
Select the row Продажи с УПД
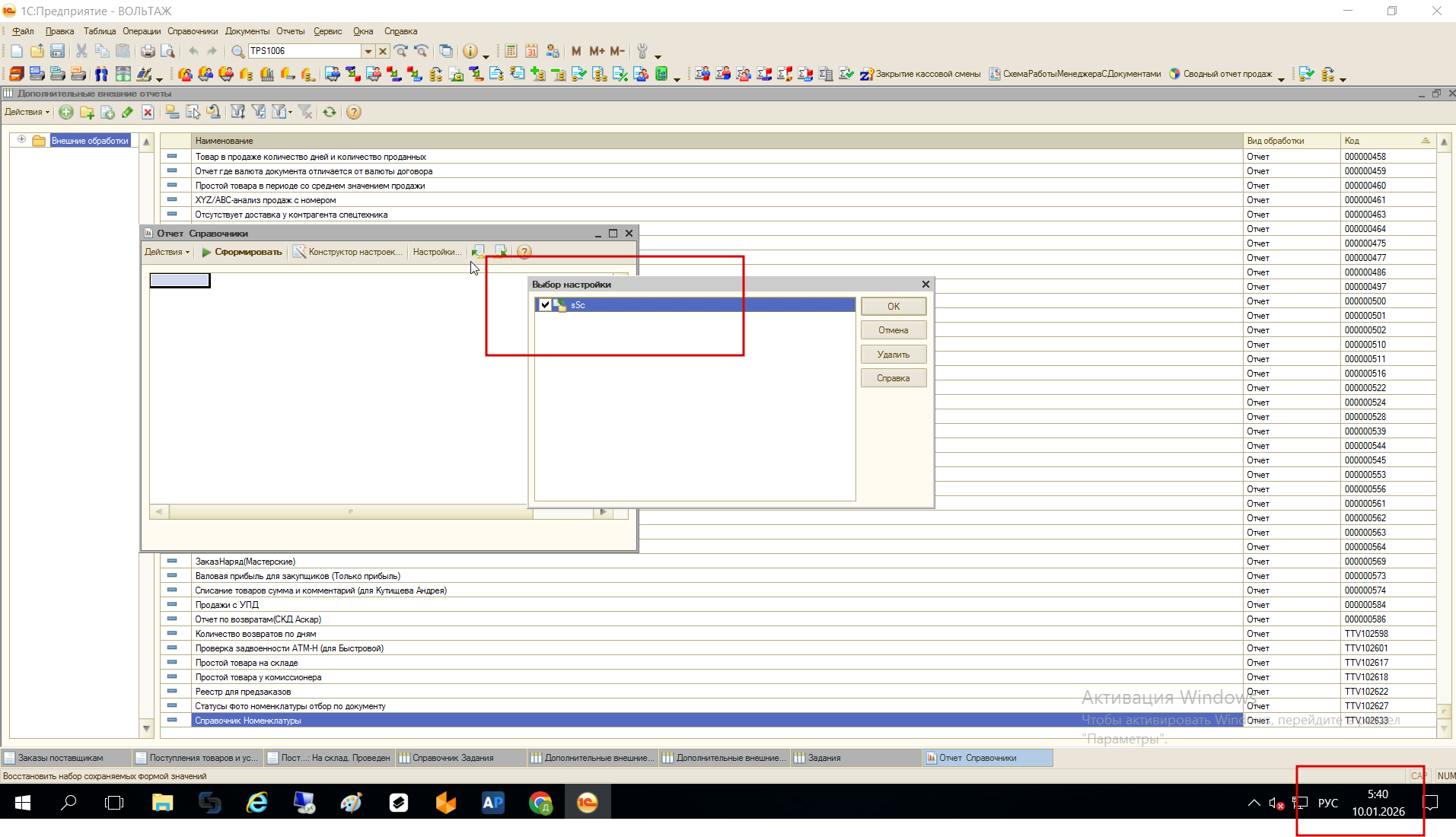715,605
